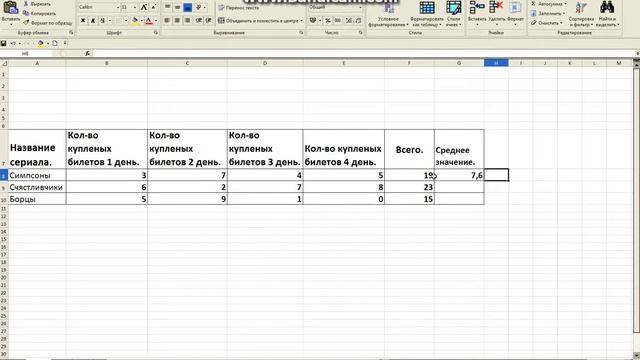Apply the accounting currency number format
Screen dimensions: 640x360
[313, 20]
